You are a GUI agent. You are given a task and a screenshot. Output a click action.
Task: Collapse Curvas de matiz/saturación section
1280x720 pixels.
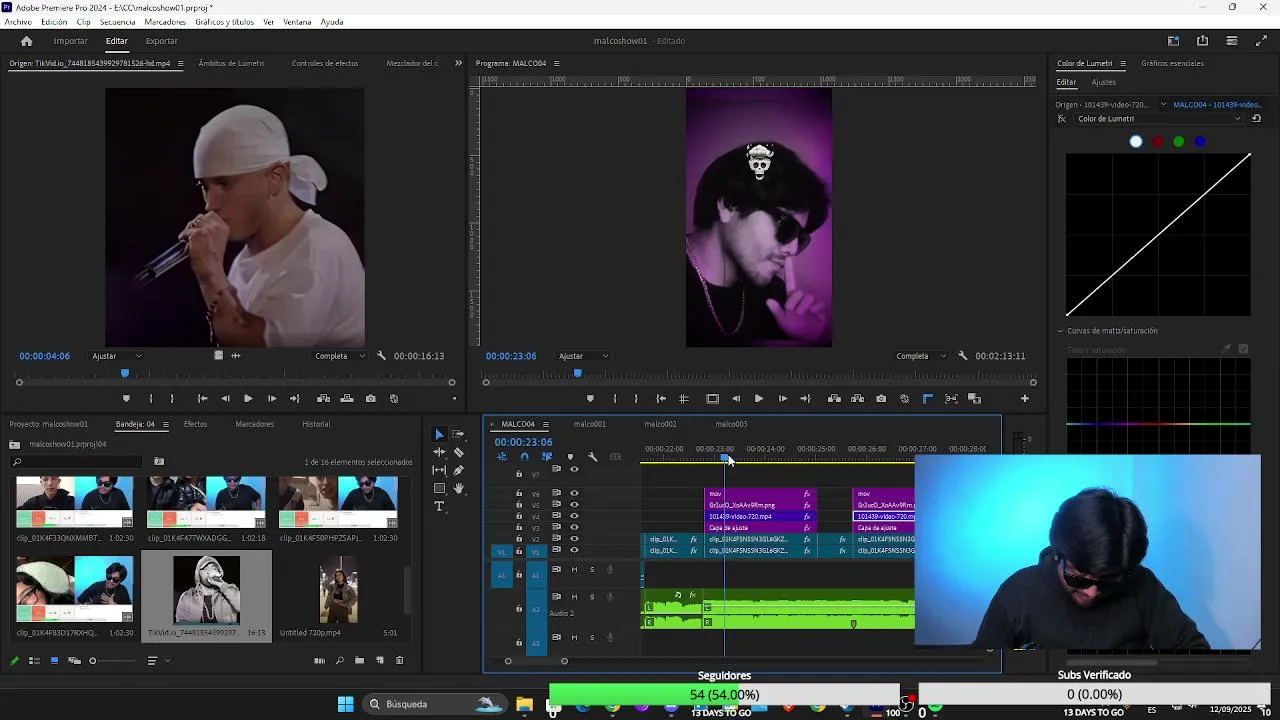pos(1061,331)
